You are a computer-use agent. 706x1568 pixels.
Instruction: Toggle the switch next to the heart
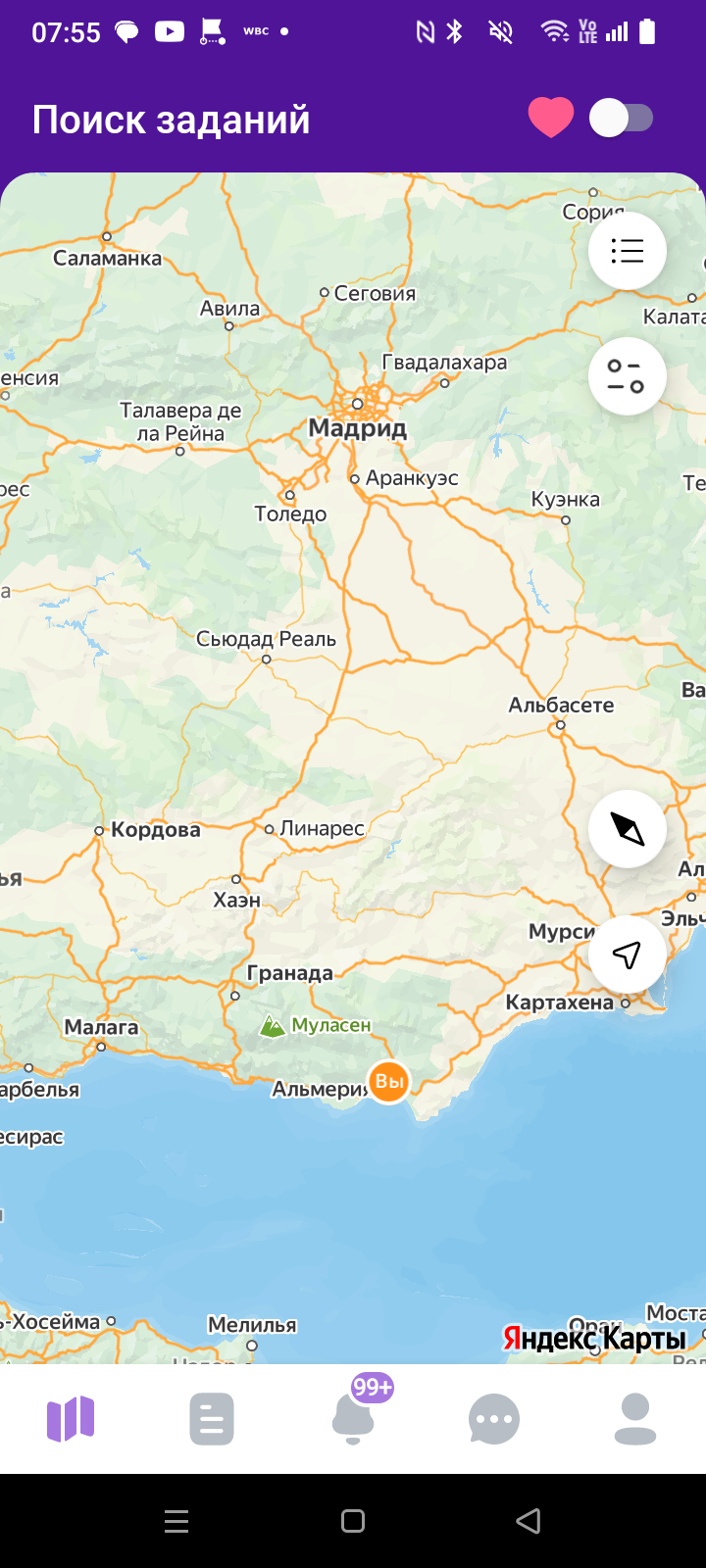pos(622,119)
